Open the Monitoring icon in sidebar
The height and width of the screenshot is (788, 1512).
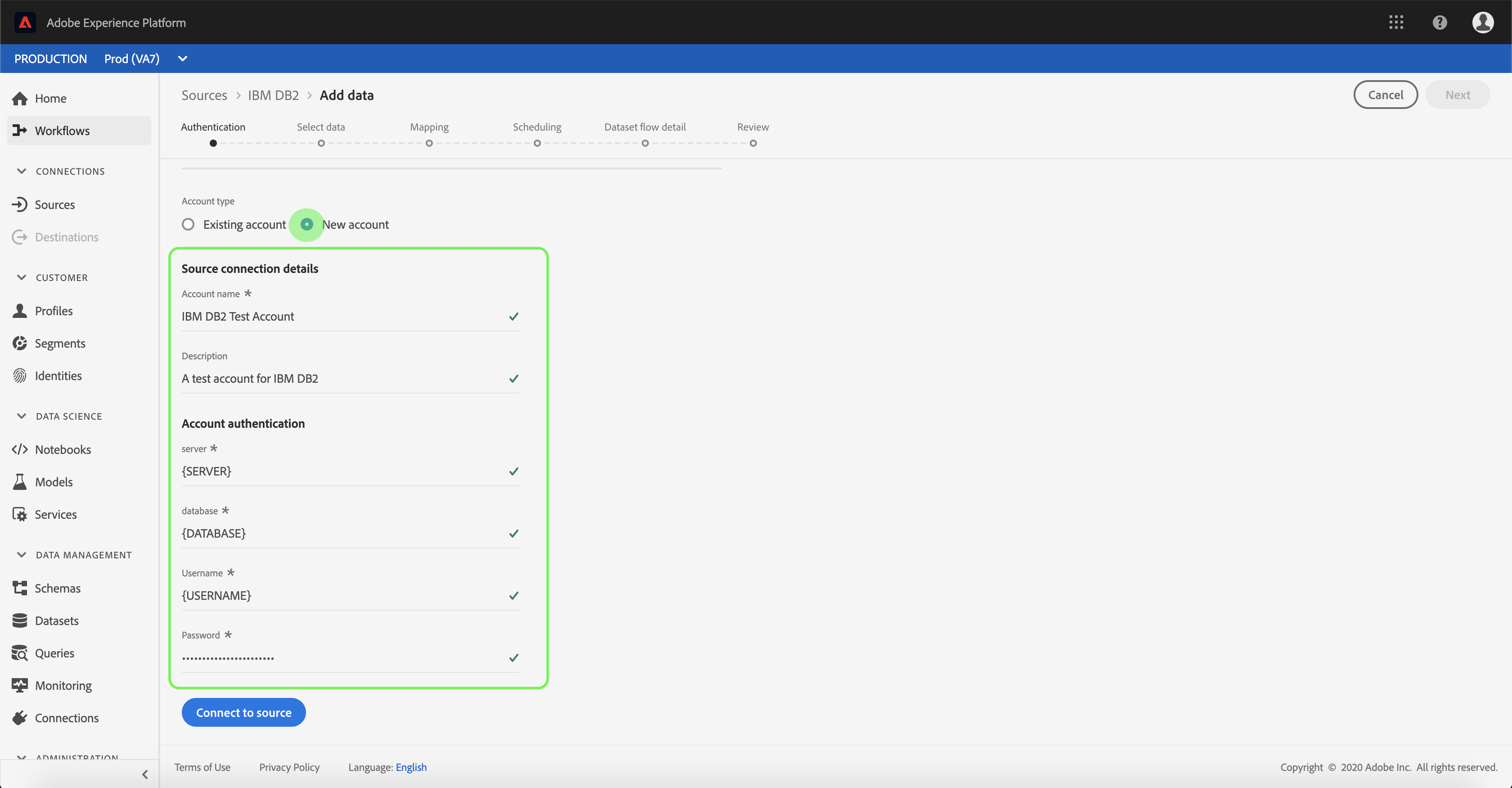[20, 685]
